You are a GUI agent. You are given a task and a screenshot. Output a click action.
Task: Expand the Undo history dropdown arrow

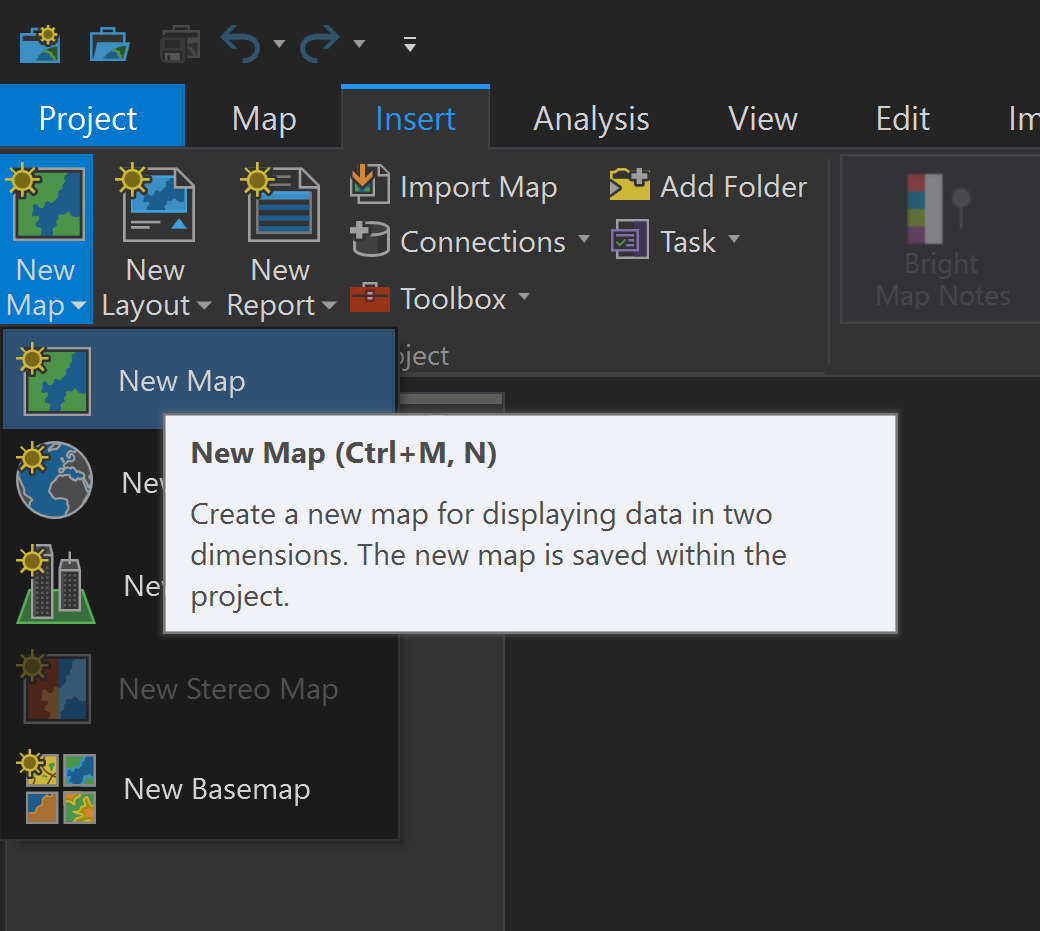[x=279, y=44]
